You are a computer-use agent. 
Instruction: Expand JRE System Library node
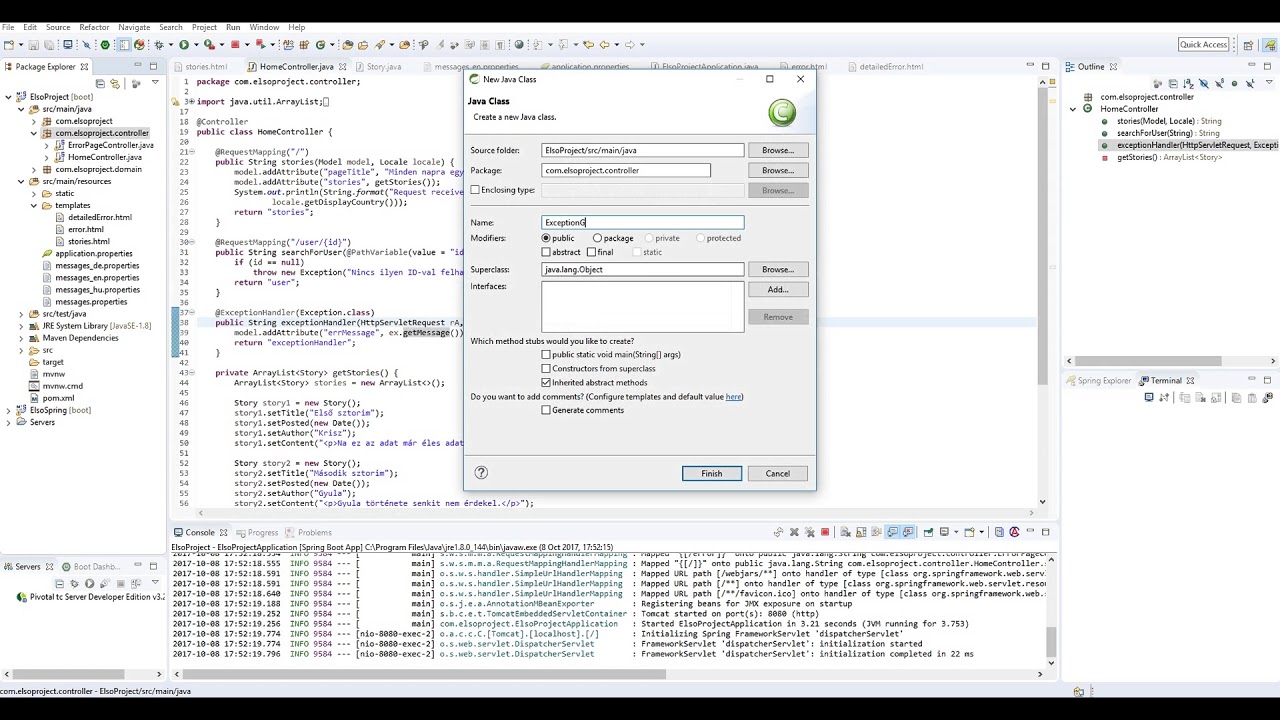[x=21, y=326]
